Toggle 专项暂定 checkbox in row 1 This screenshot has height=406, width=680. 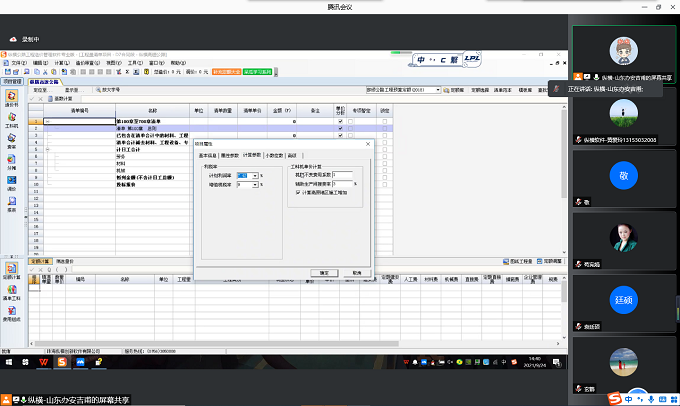351,121
